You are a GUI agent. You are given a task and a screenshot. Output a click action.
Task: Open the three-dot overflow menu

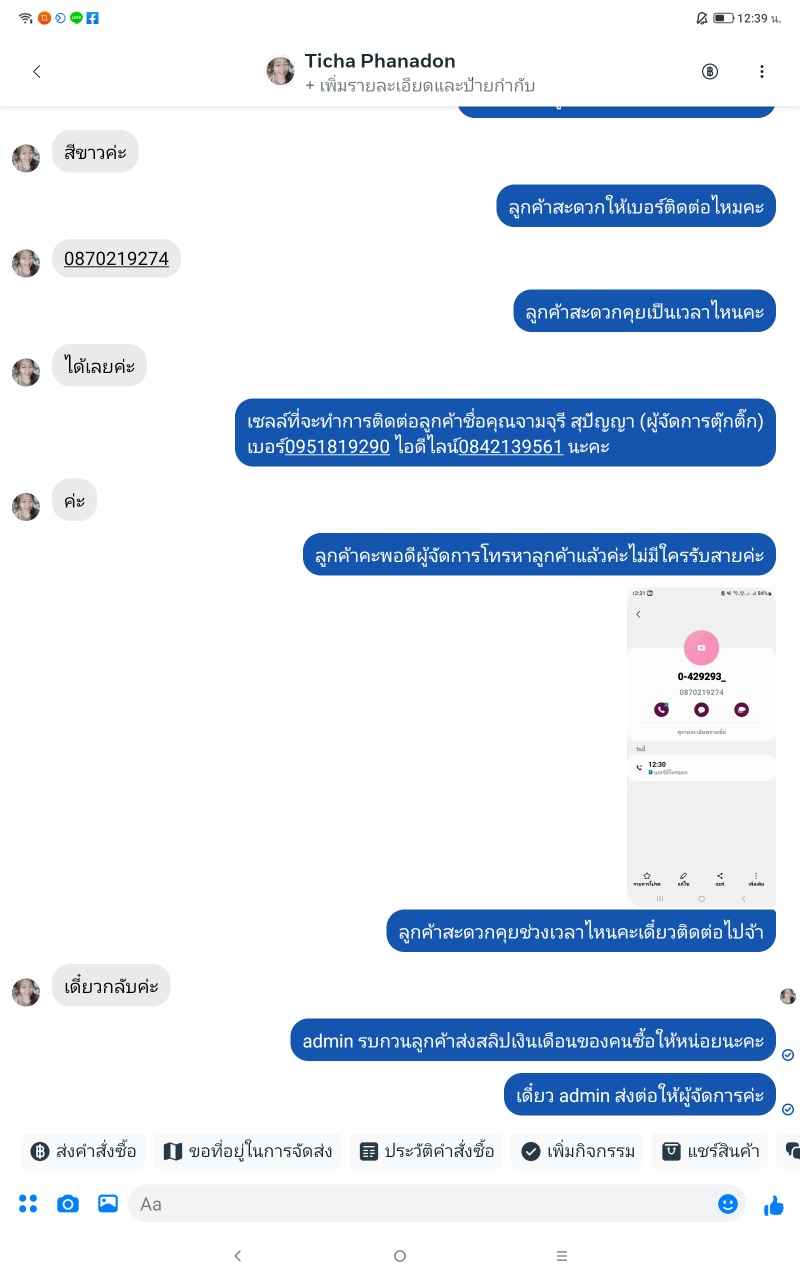[762, 71]
